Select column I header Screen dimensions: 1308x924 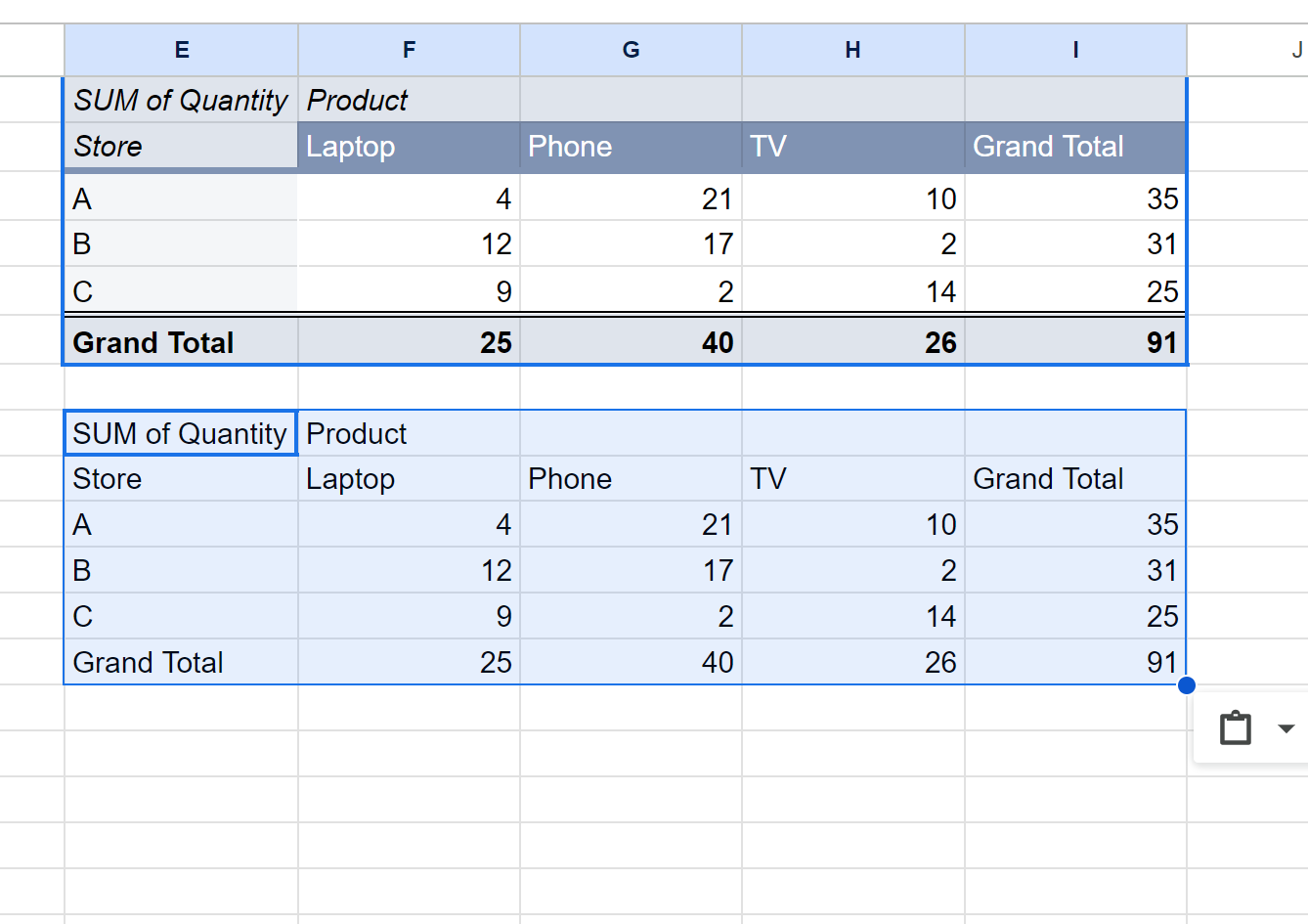tap(1075, 50)
